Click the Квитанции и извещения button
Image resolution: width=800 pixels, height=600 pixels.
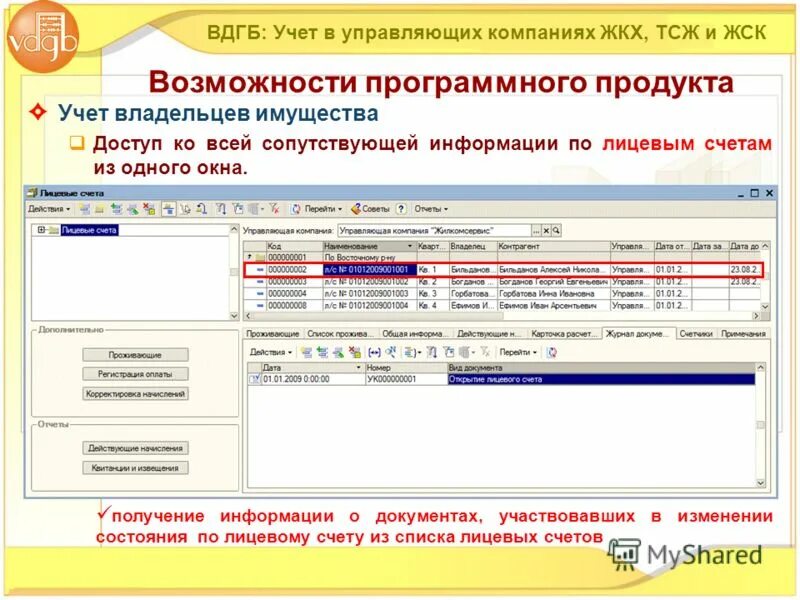(134, 465)
